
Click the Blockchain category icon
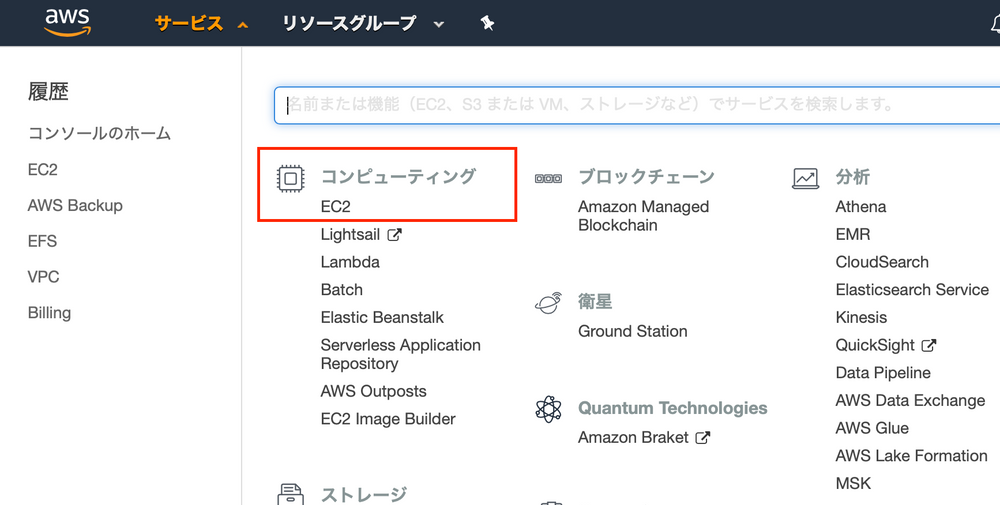[548, 179]
